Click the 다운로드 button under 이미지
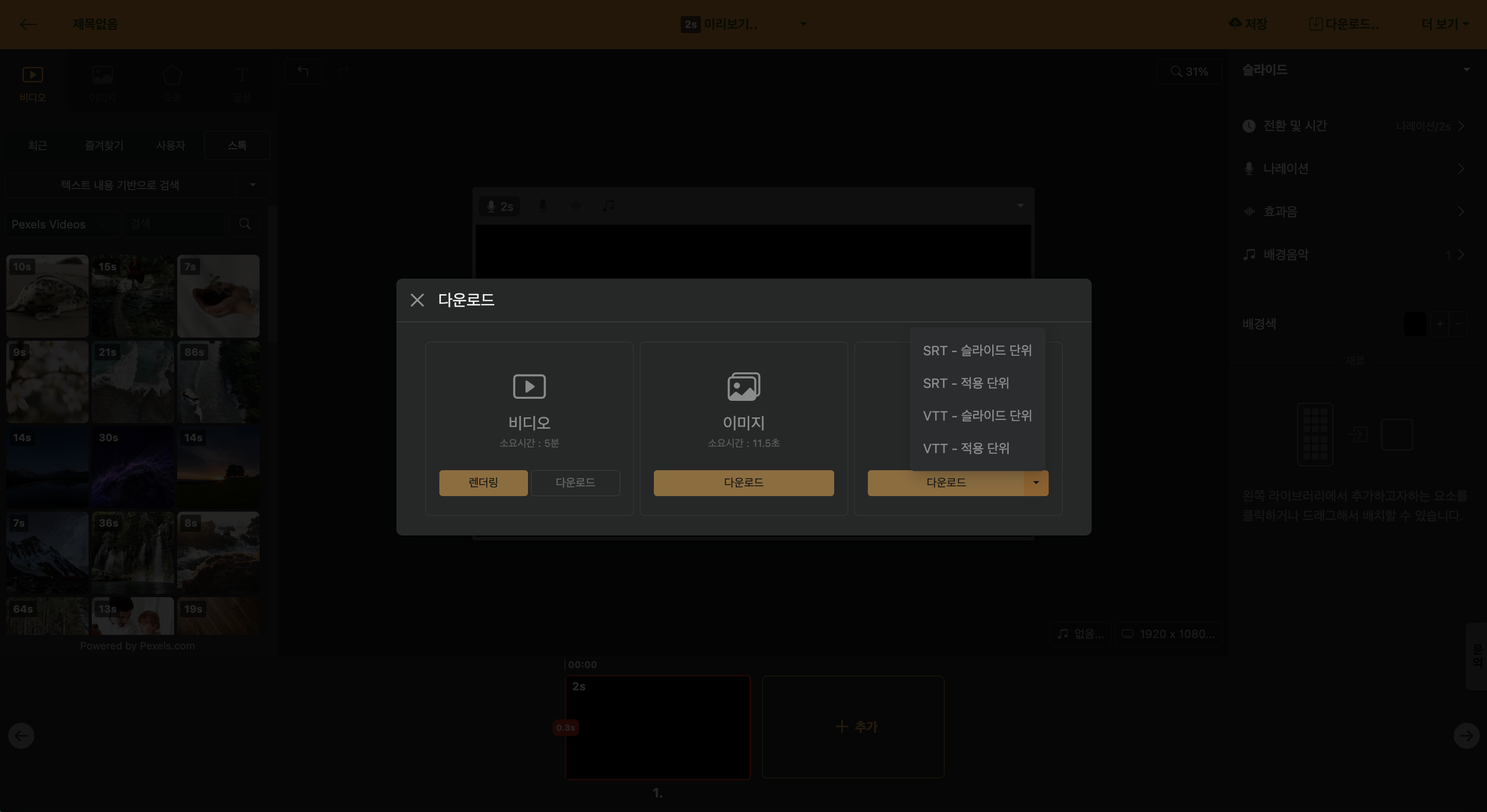 [743, 483]
